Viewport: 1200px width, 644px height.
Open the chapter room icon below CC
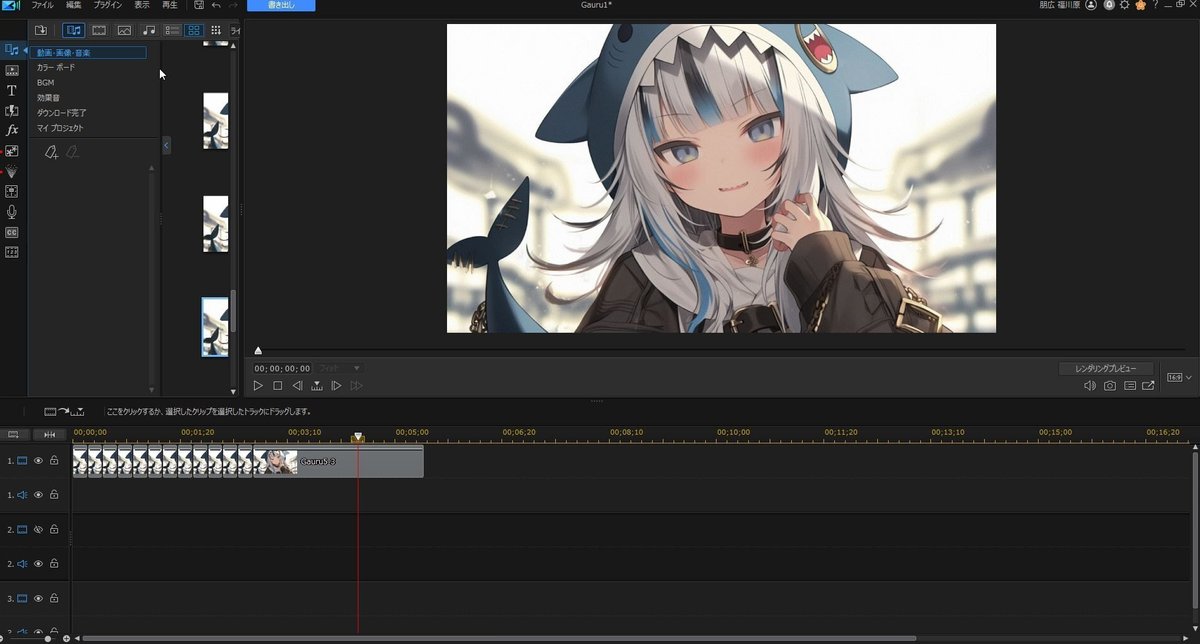[12, 252]
